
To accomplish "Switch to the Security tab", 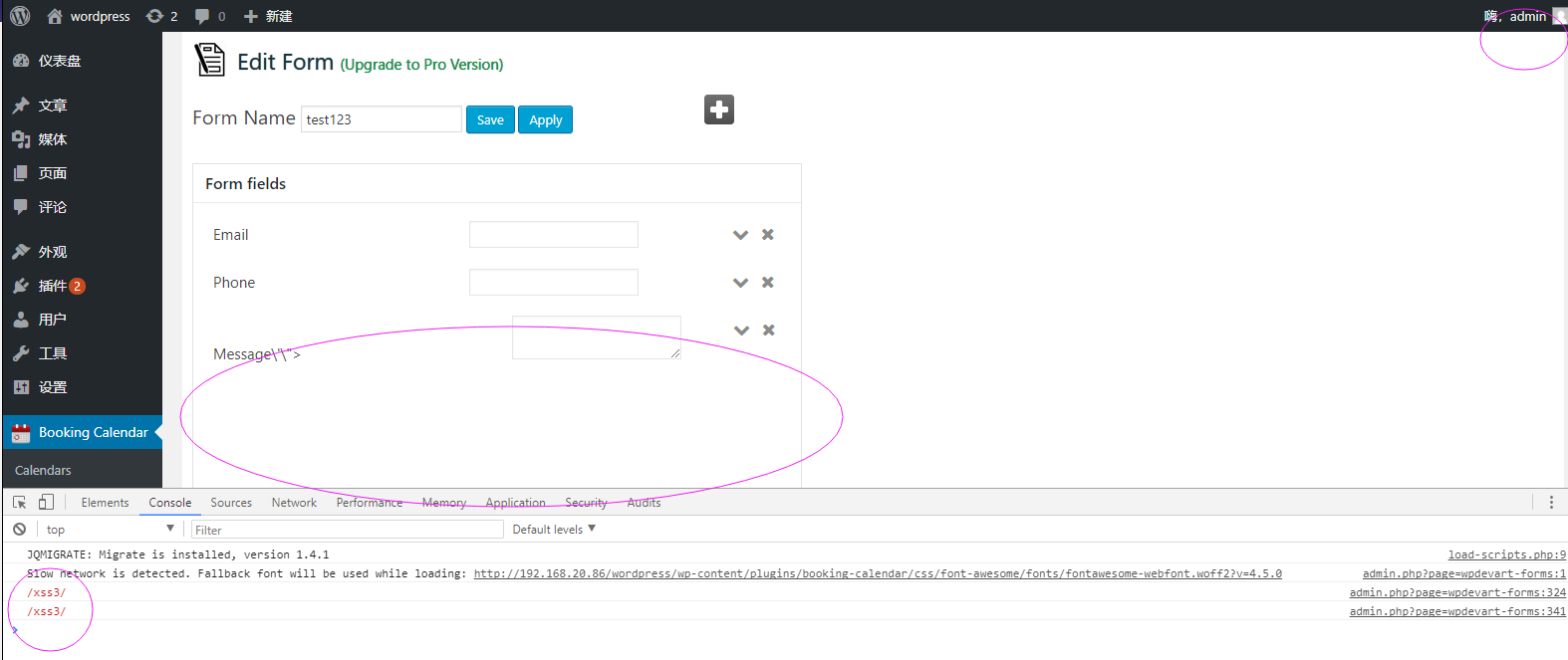I will [586, 503].
